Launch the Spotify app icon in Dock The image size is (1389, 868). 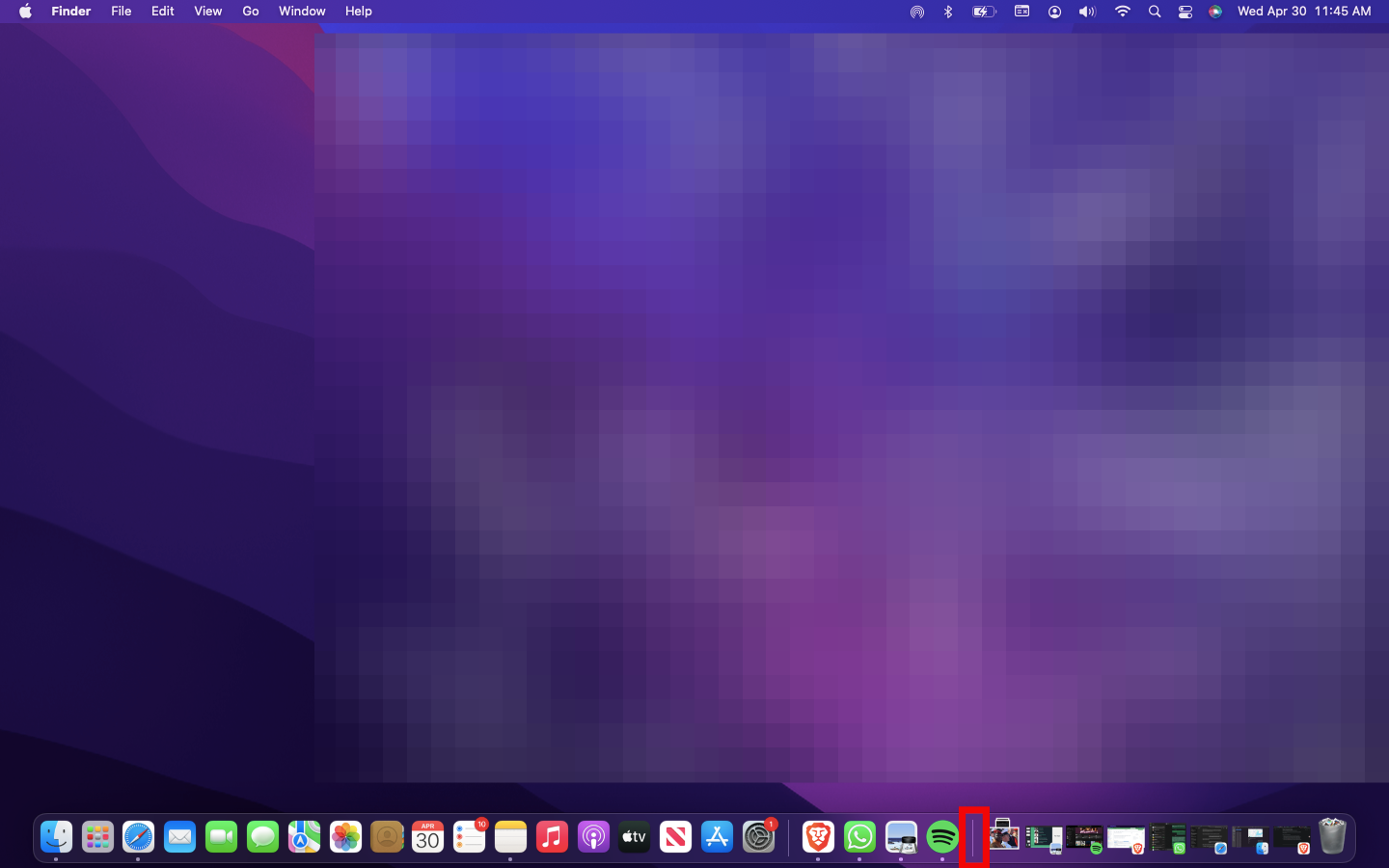pyautogui.click(x=942, y=836)
